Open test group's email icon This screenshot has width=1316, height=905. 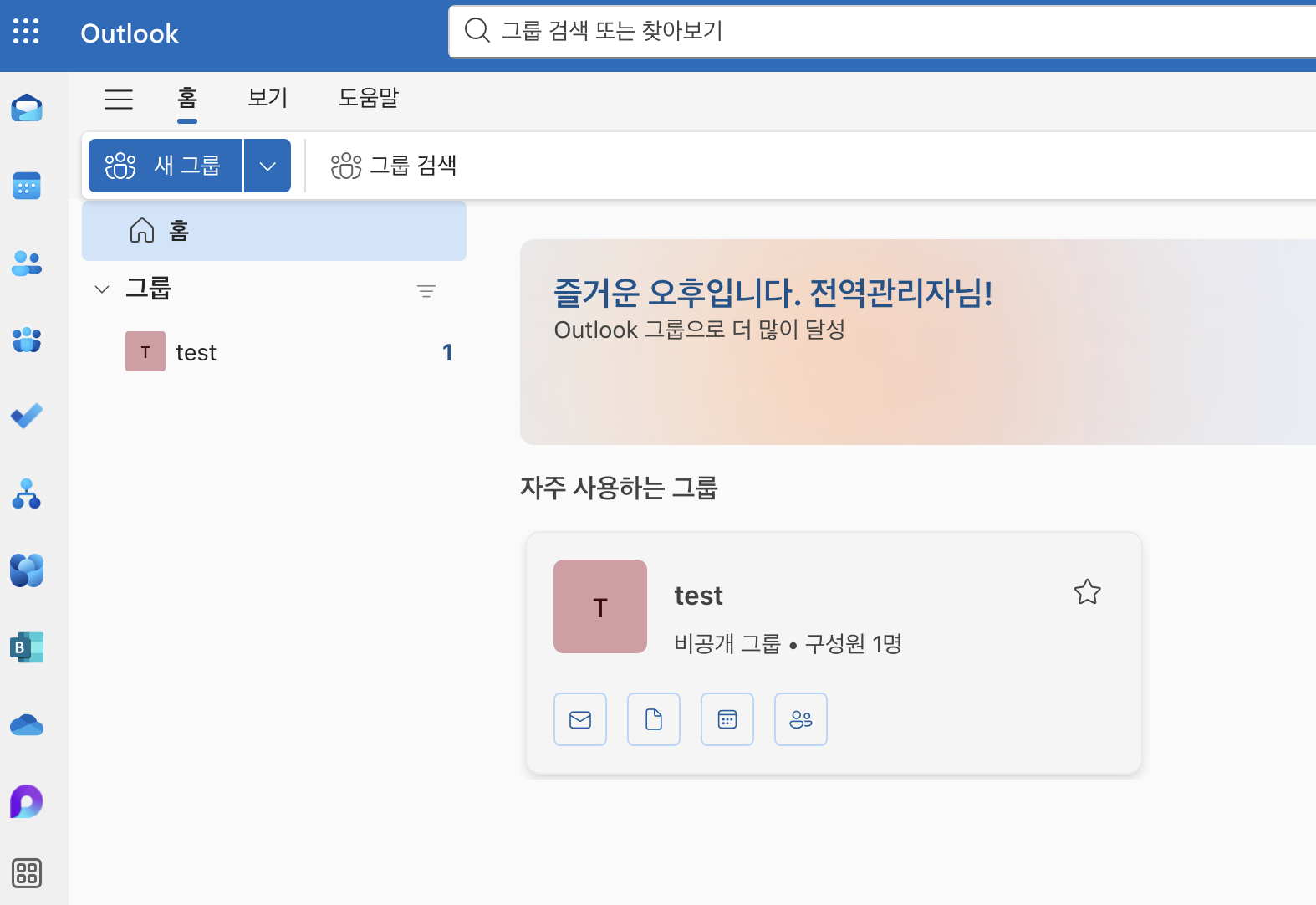tap(580, 719)
